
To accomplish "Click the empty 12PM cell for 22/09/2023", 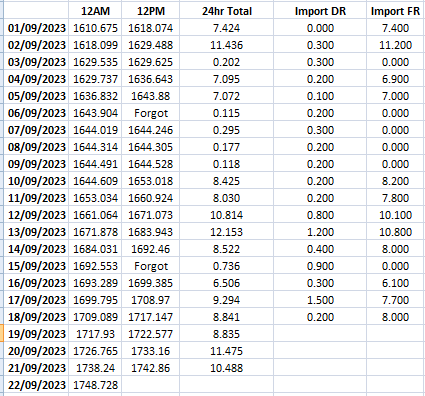I will (x=151, y=385).
